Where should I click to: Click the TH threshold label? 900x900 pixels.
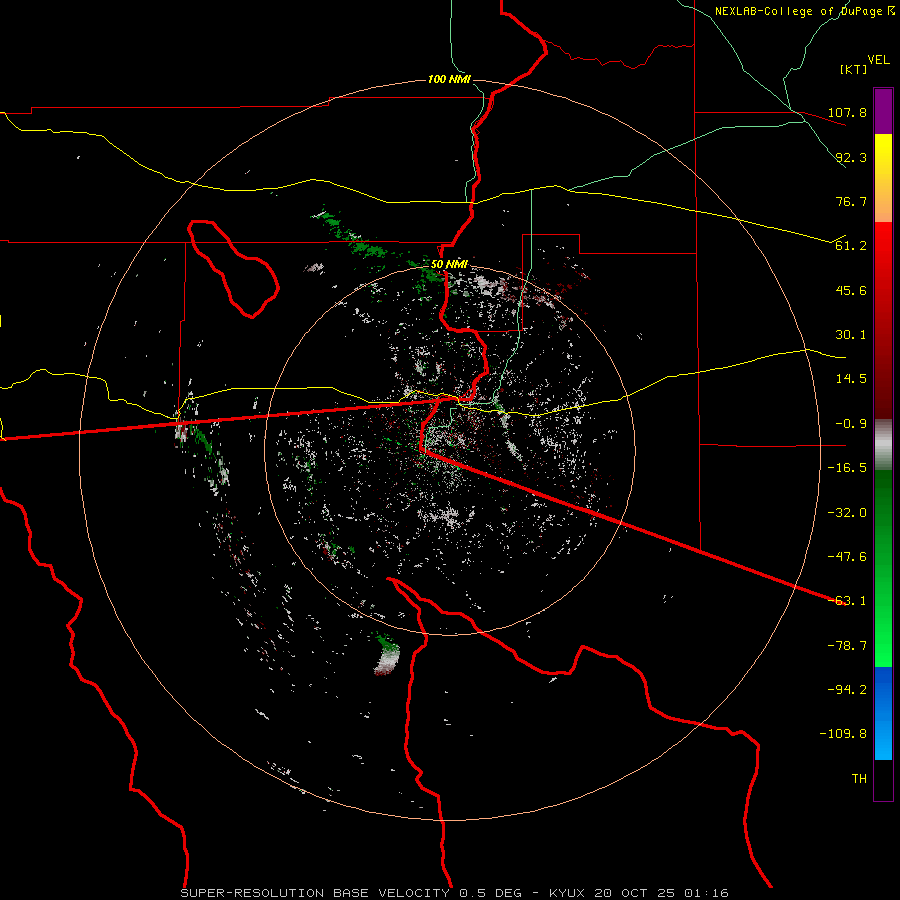(x=859, y=779)
